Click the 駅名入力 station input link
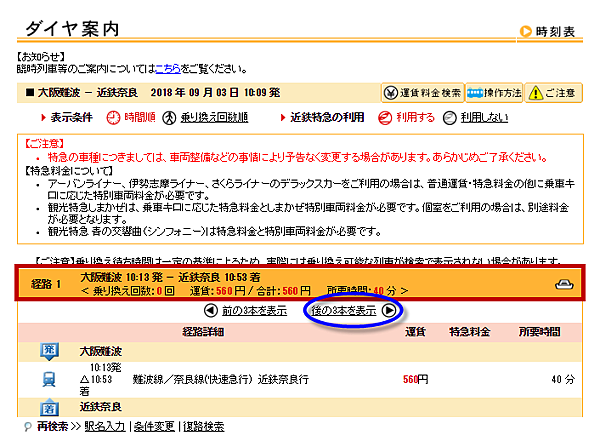 pyautogui.click(x=104, y=426)
